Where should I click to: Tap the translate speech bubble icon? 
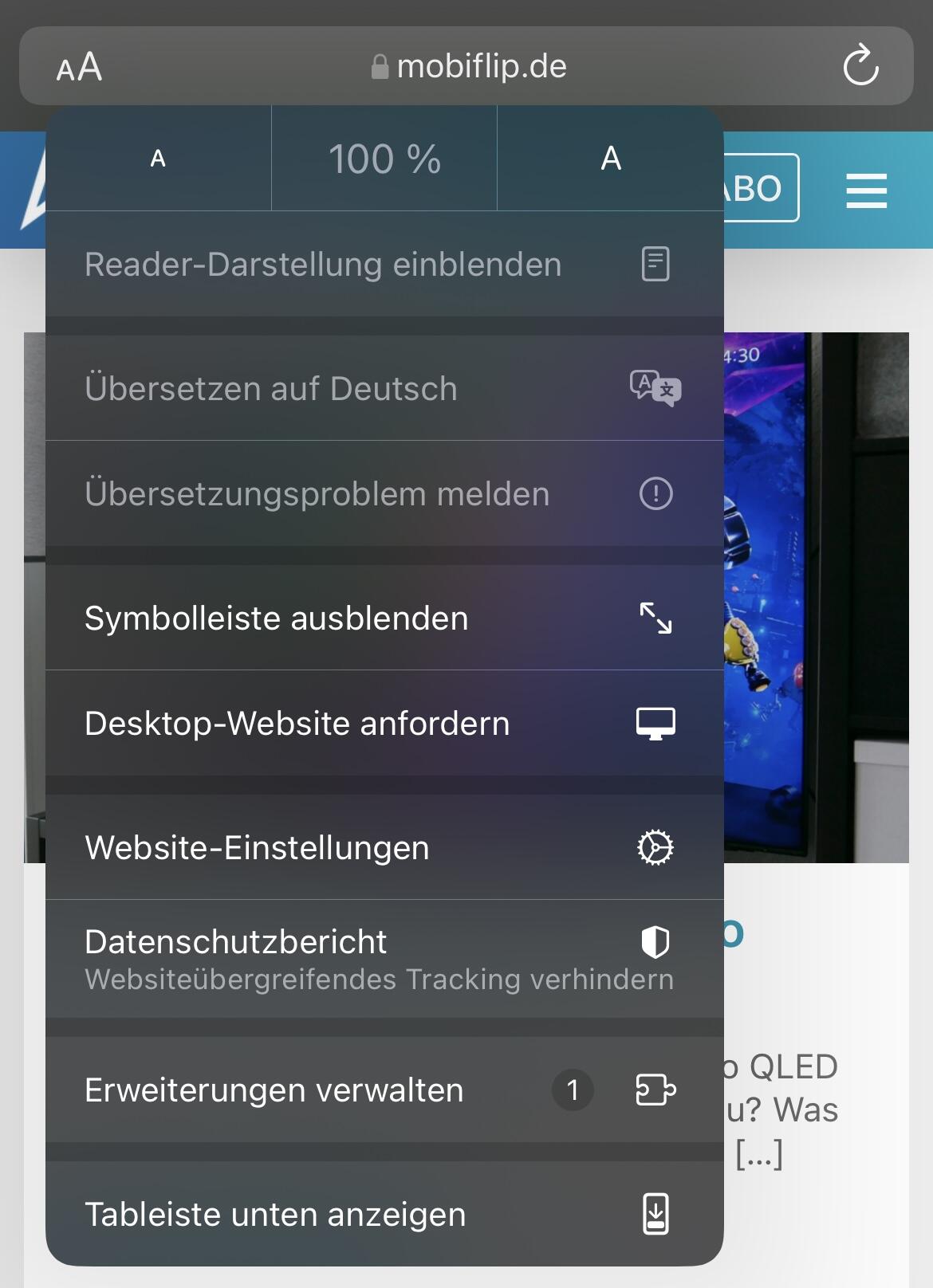[655, 388]
